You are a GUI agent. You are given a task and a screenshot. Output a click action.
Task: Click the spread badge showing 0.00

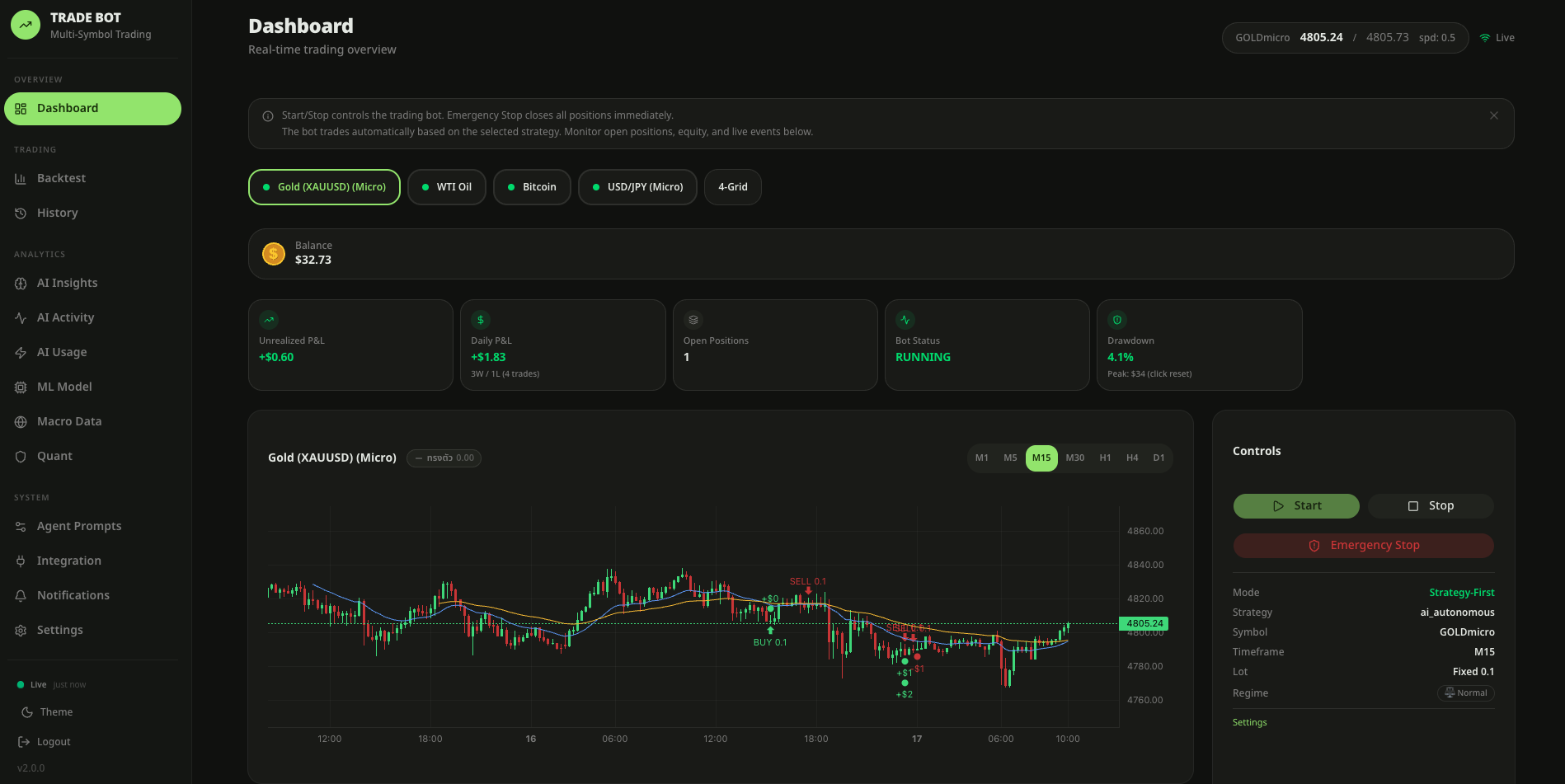pos(444,458)
